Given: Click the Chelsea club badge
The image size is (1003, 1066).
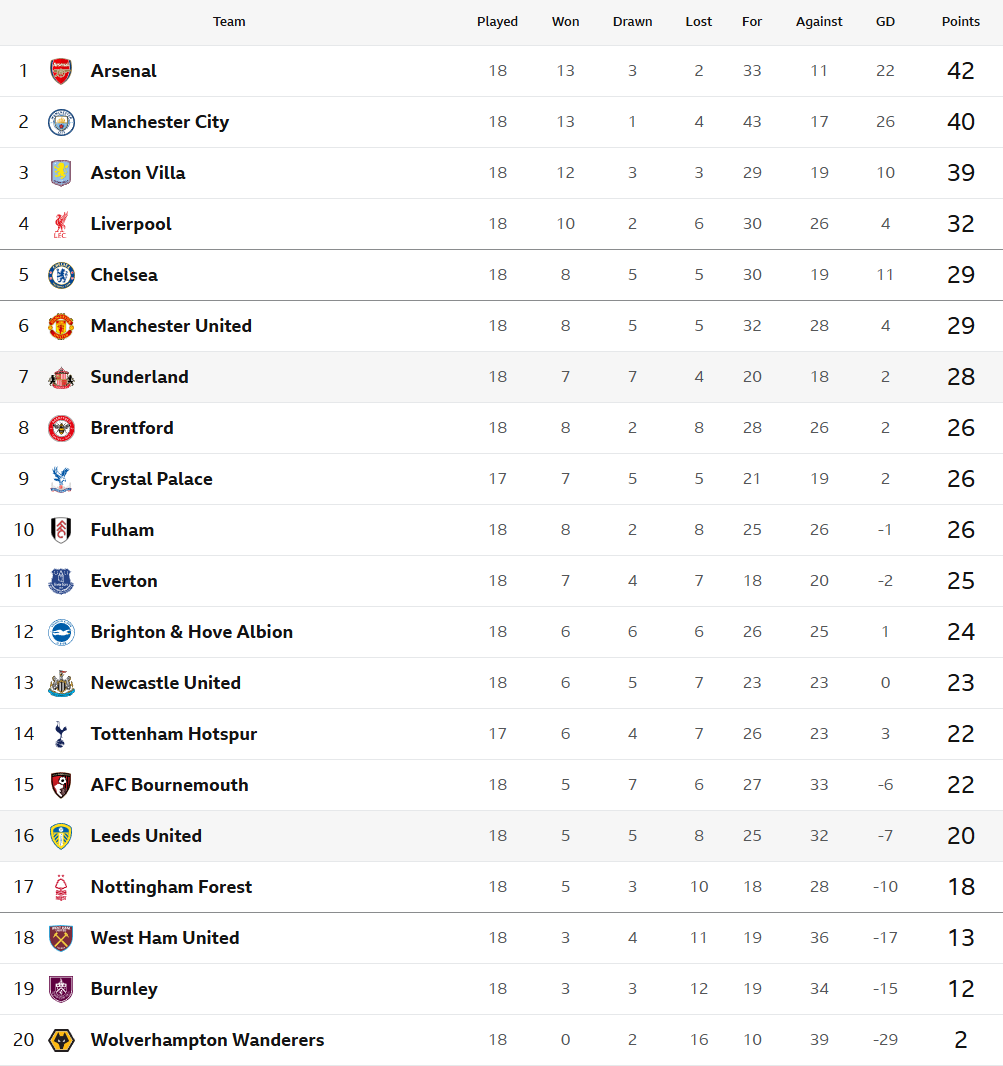Looking at the screenshot, I should (61, 275).
